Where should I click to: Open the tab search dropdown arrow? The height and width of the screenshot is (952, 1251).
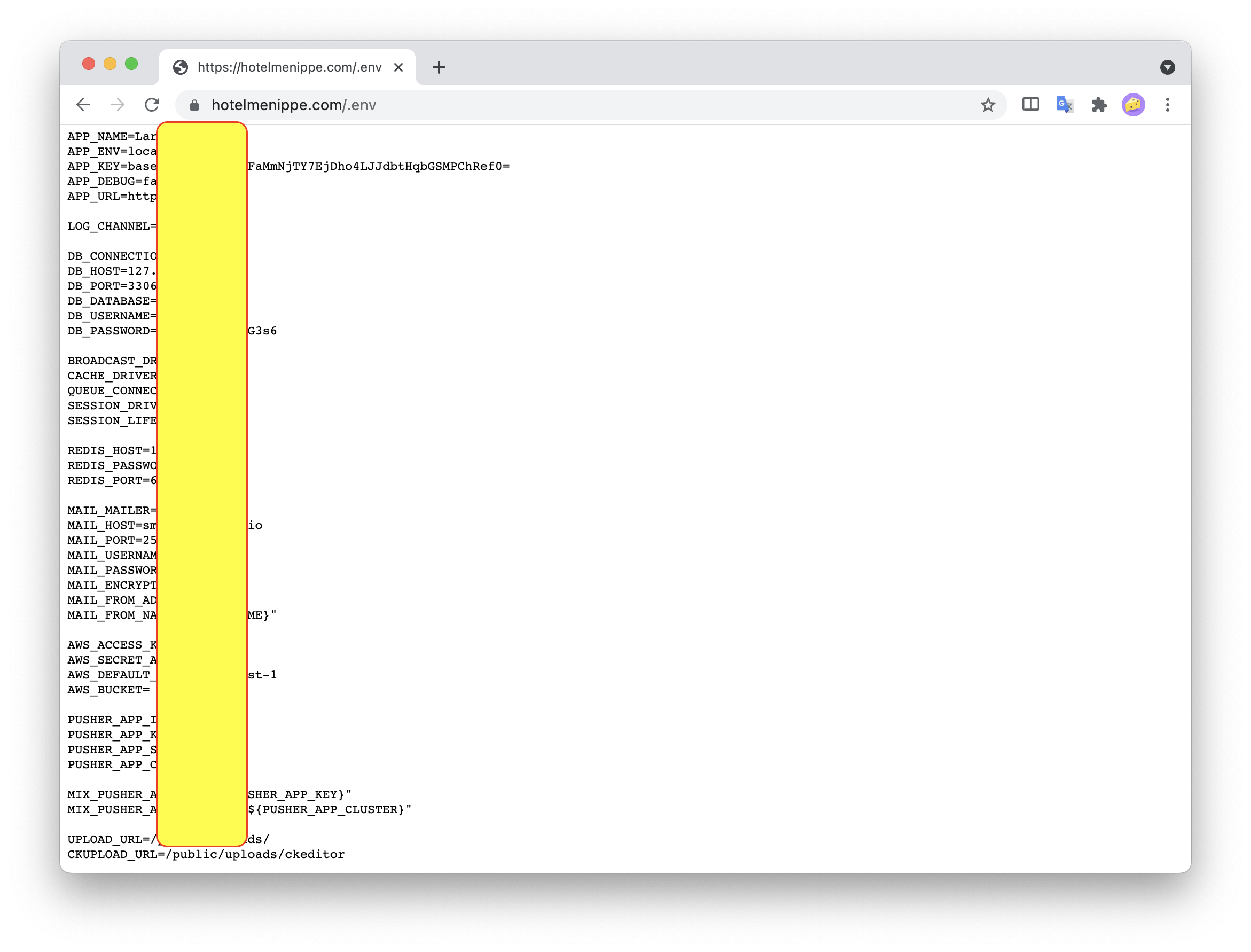1167,67
